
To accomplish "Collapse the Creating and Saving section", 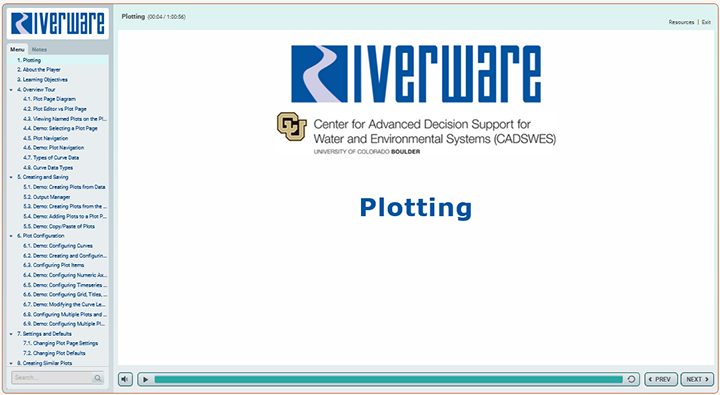I will [11, 177].
